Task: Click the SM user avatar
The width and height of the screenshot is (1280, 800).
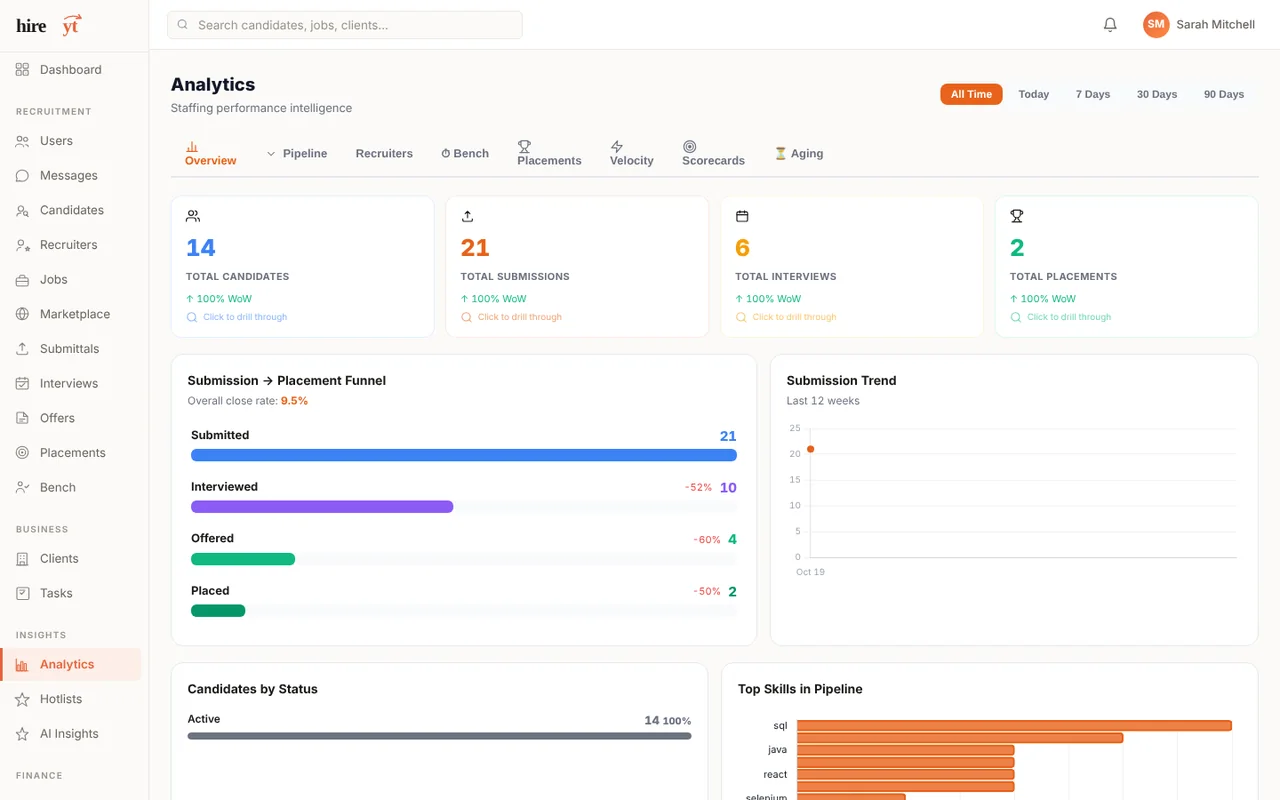Action: 1156,25
